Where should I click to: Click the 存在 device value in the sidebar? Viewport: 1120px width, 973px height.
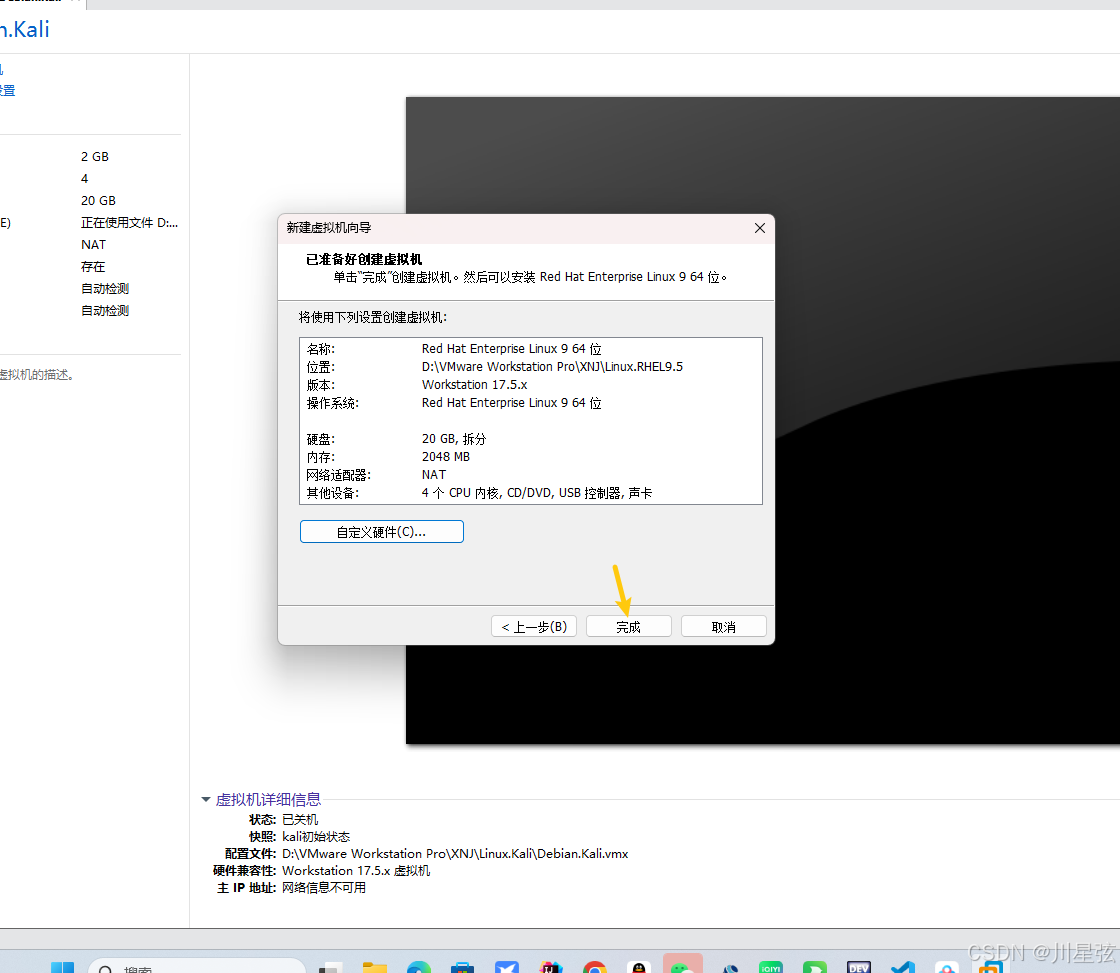(93, 266)
